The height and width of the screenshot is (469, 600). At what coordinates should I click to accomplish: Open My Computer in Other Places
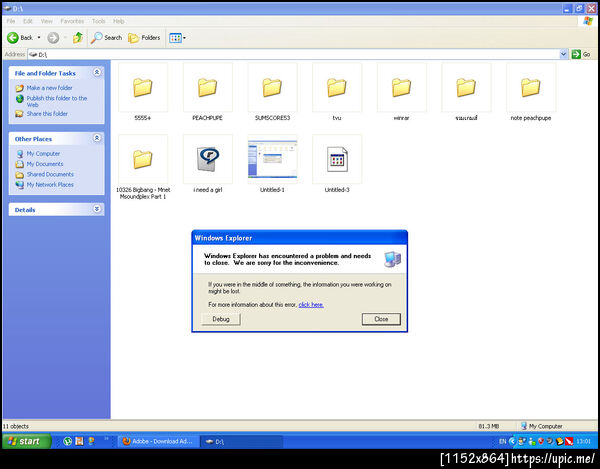[43, 153]
